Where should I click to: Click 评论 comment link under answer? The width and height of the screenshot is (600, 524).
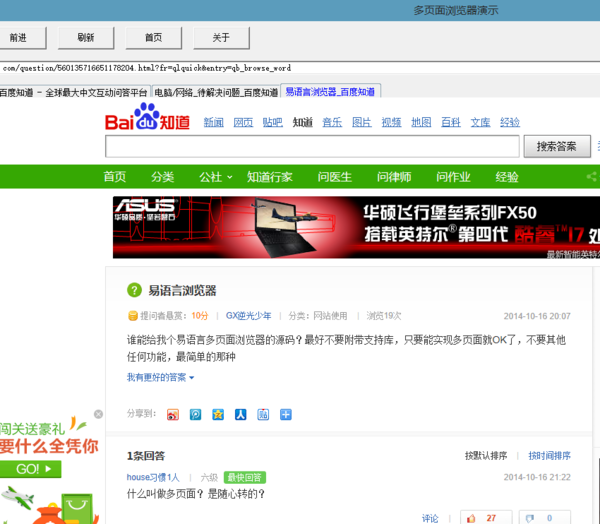click(x=430, y=518)
